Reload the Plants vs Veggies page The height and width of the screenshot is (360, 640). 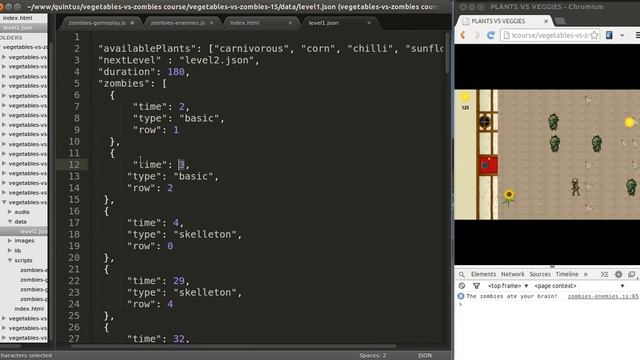(491, 36)
